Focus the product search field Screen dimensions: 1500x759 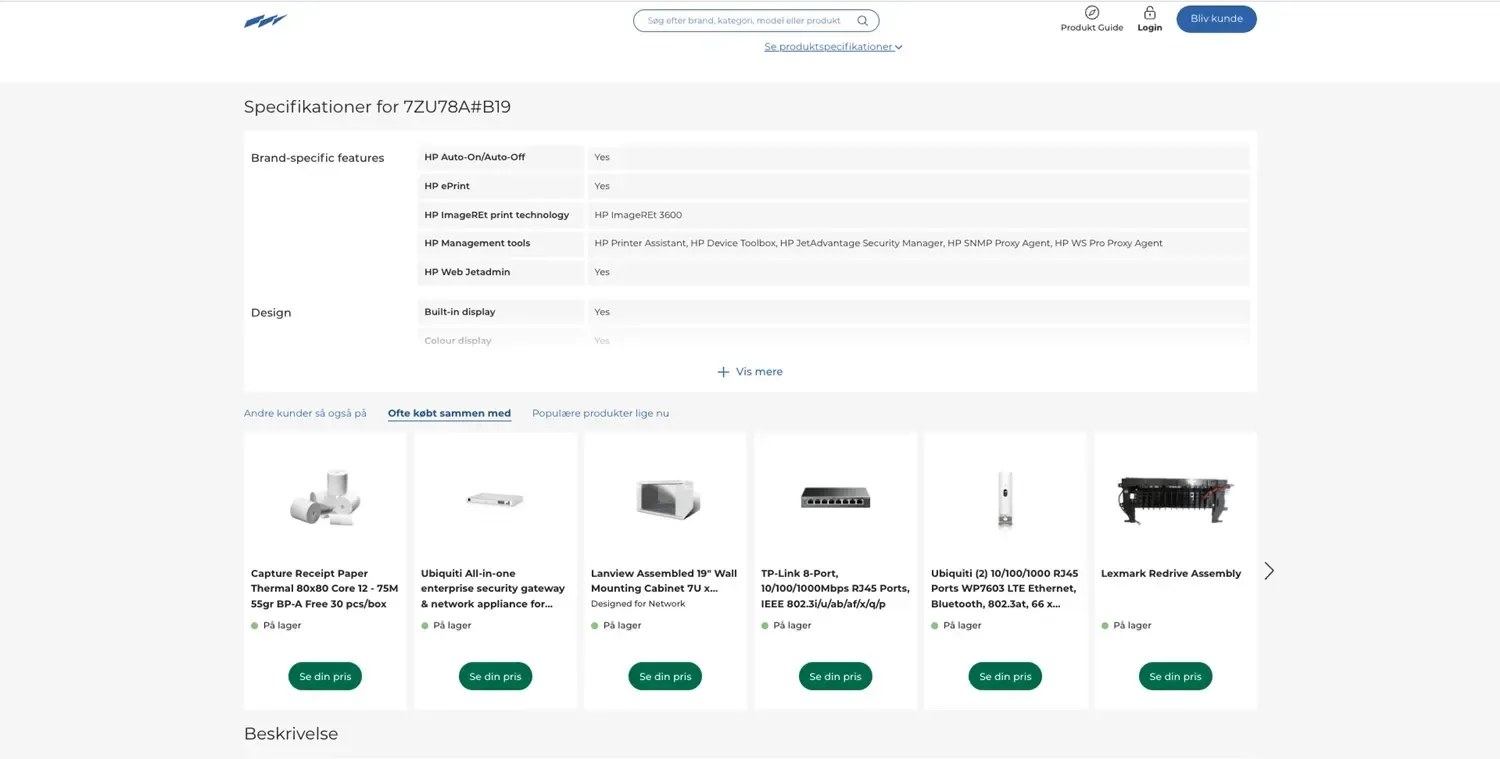(756, 20)
